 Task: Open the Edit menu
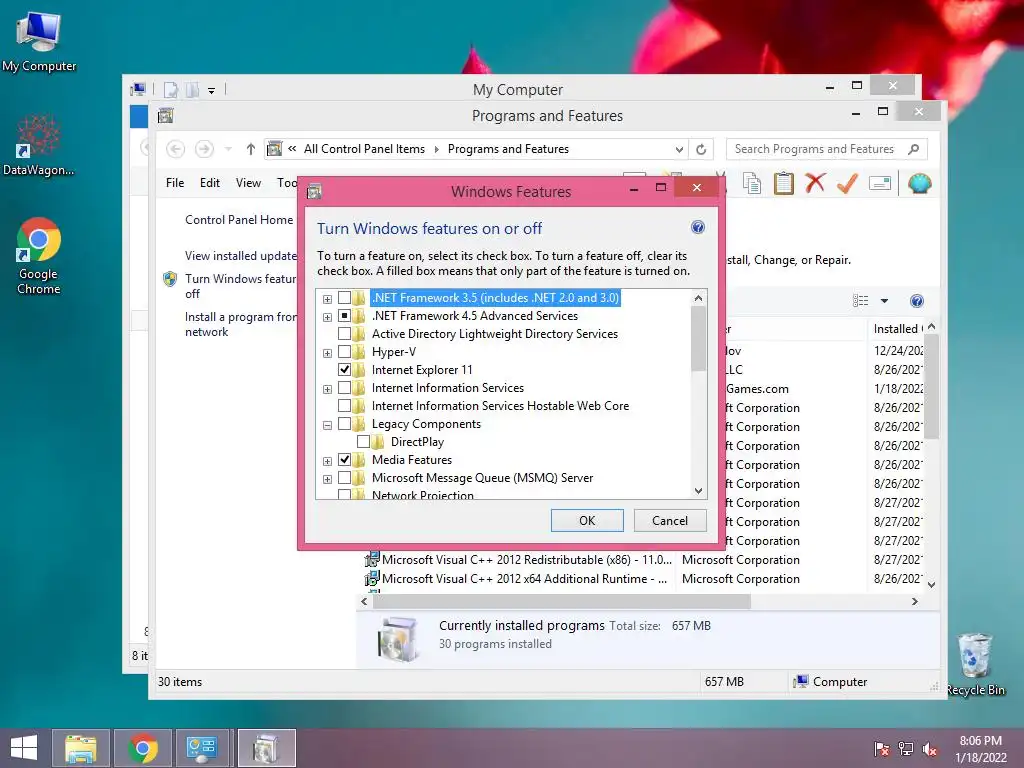coord(210,183)
